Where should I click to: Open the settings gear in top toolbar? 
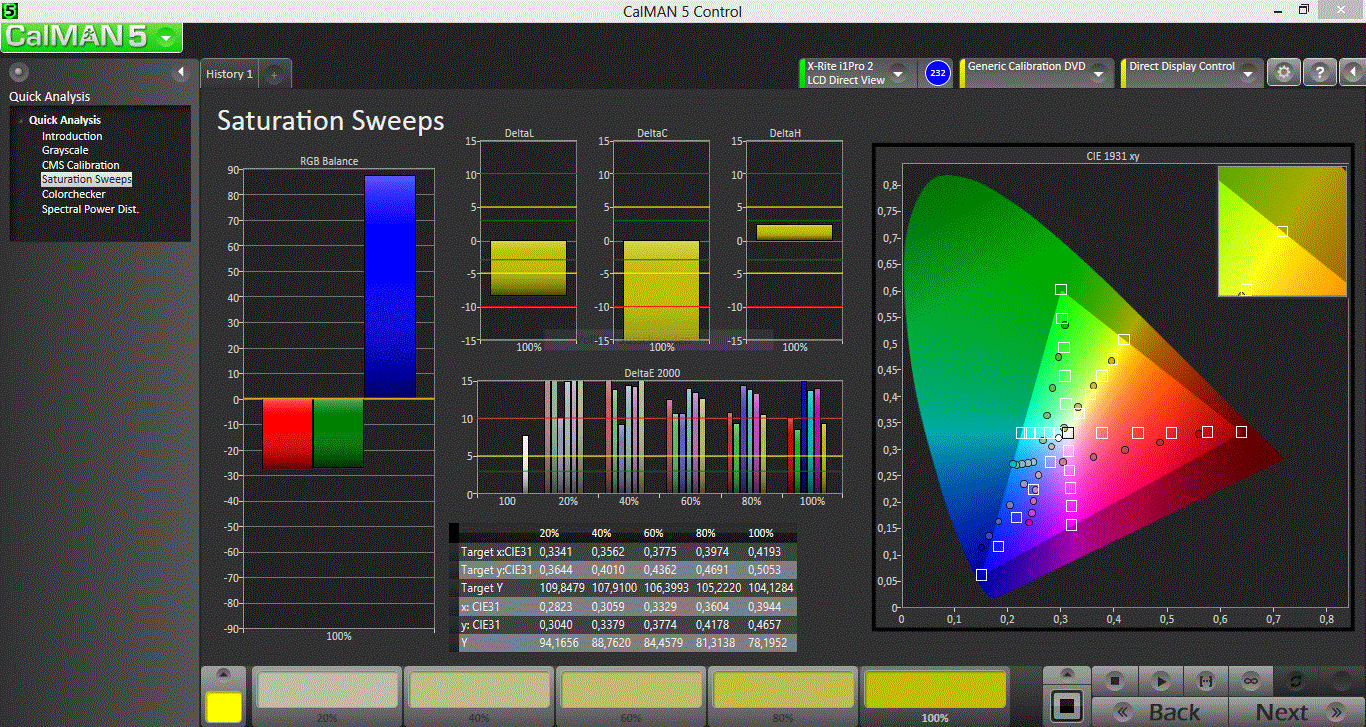(x=1284, y=73)
